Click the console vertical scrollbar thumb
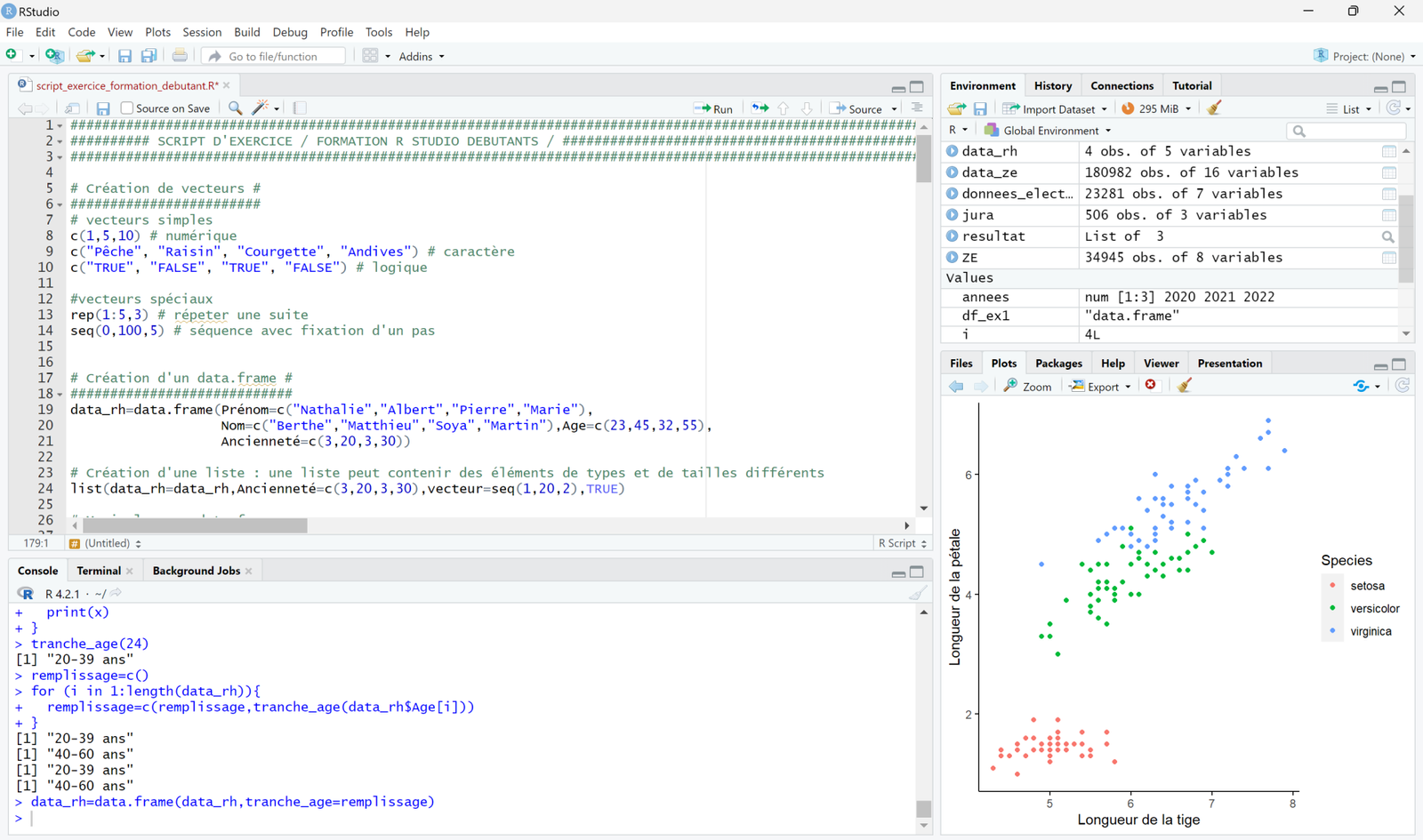This screenshot has width=1423, height=840. tap(924, 808)
